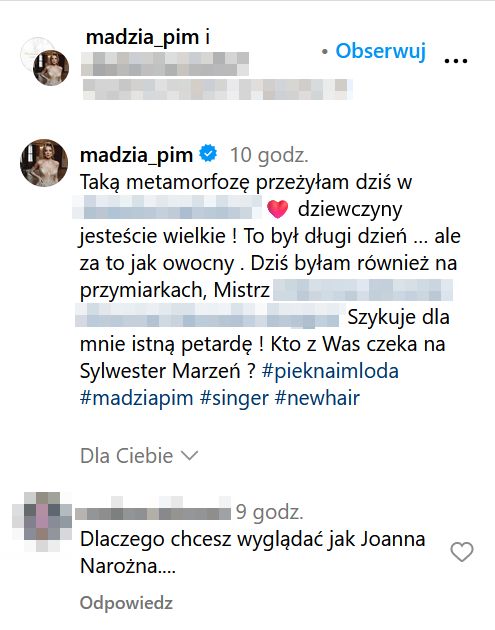Click the Obserwuj follow button
The height and width of the screenshot is (630, 495).
pos(380,51)
